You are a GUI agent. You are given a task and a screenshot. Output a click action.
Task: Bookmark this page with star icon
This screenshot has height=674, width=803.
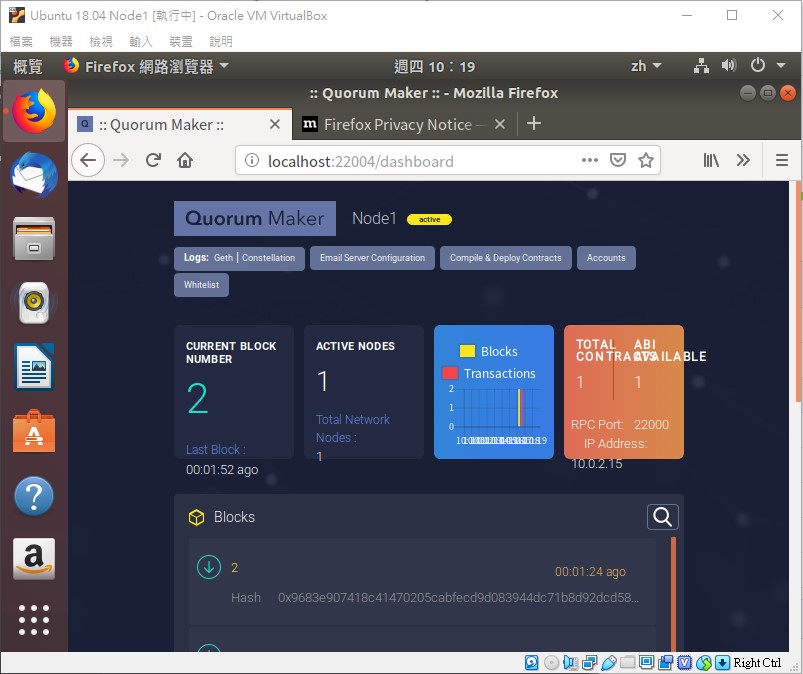(646, 160)
